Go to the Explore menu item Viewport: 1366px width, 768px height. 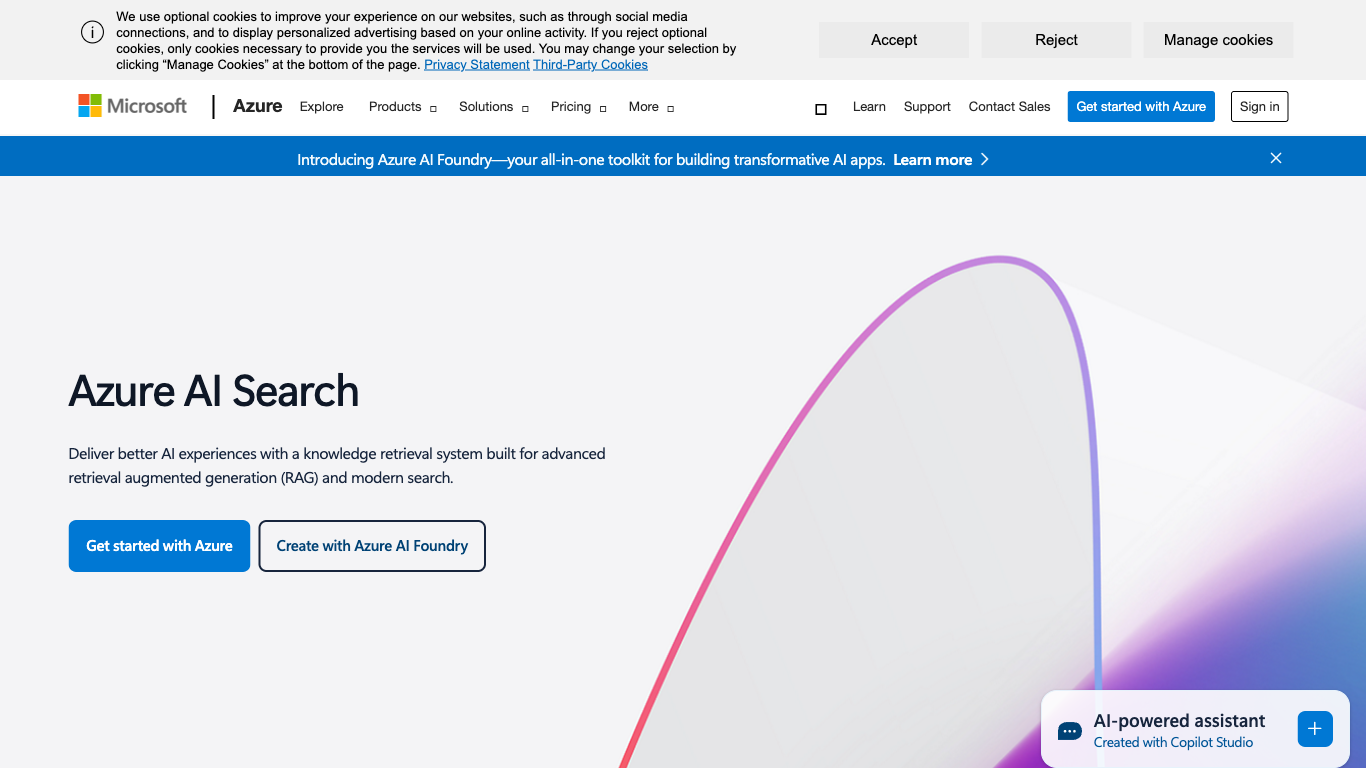(x=321, y=107)
